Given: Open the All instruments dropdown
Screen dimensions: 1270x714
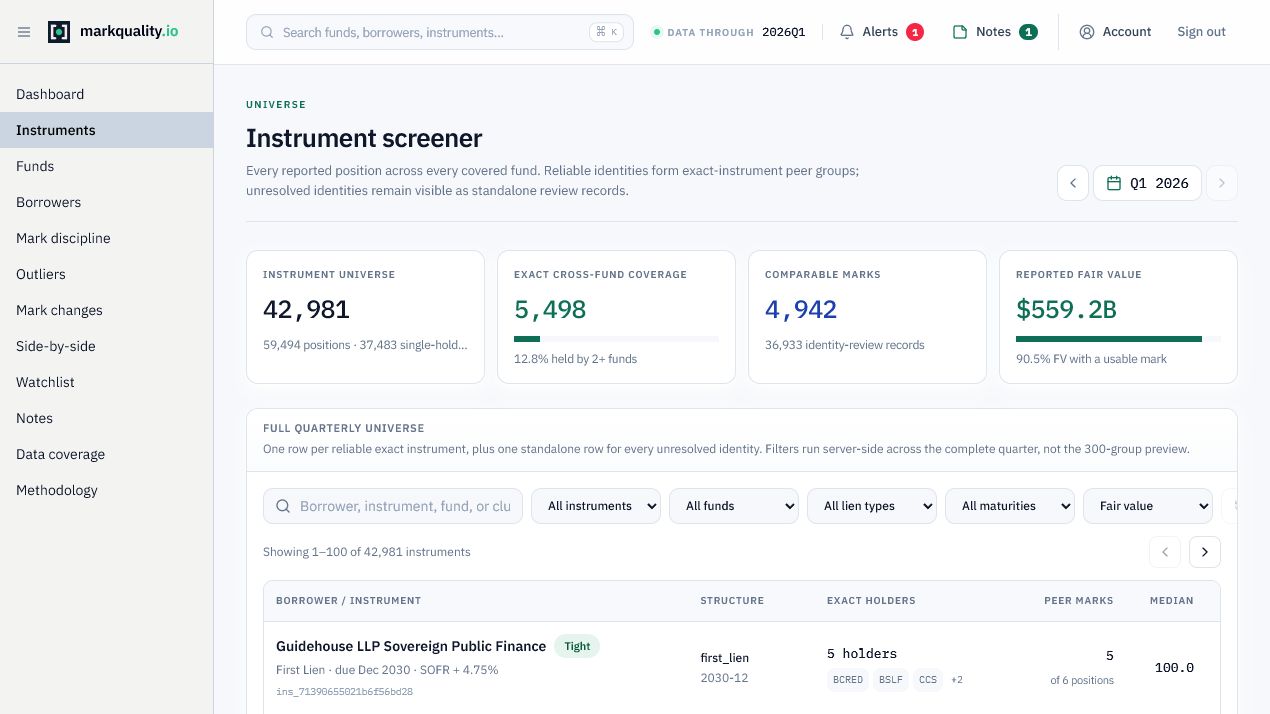Looking at the screenshot, I should [596, 506].
